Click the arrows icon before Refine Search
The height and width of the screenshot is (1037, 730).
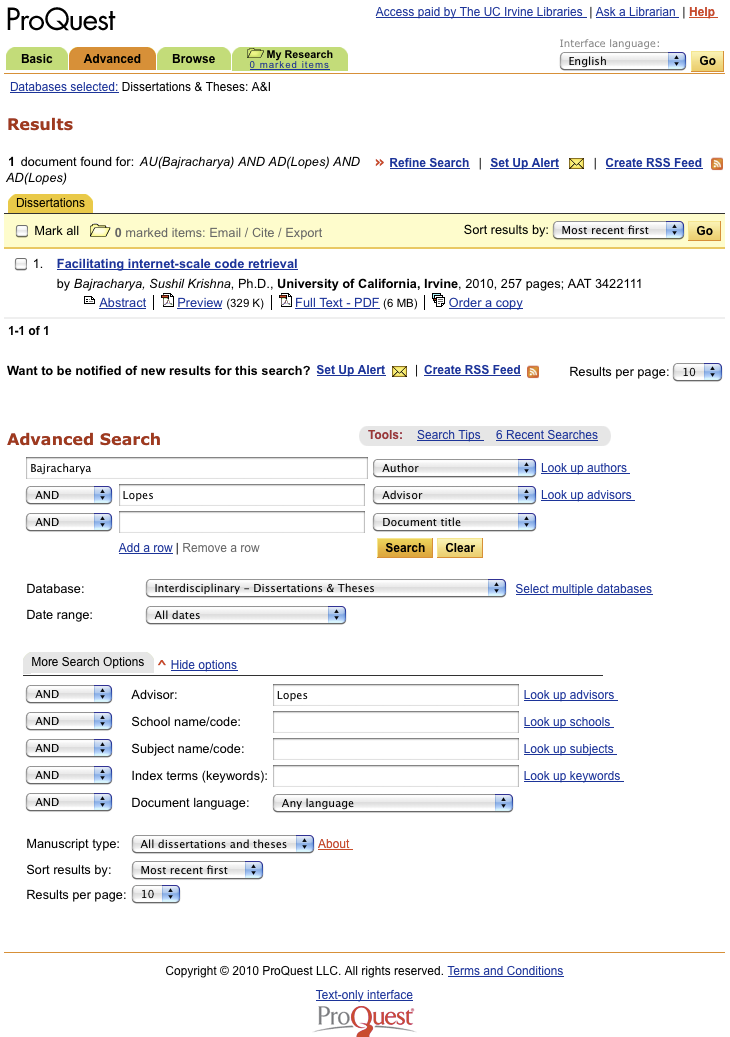pos(380,163)
